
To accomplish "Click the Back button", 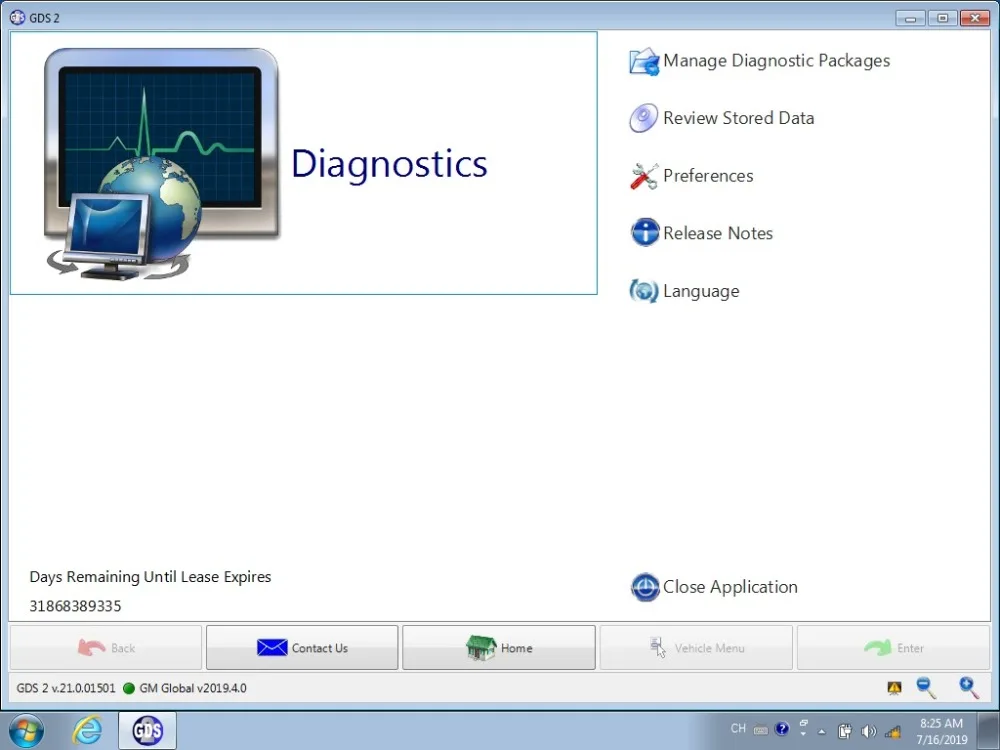I will pyautogui.click(x=105, y=647).
